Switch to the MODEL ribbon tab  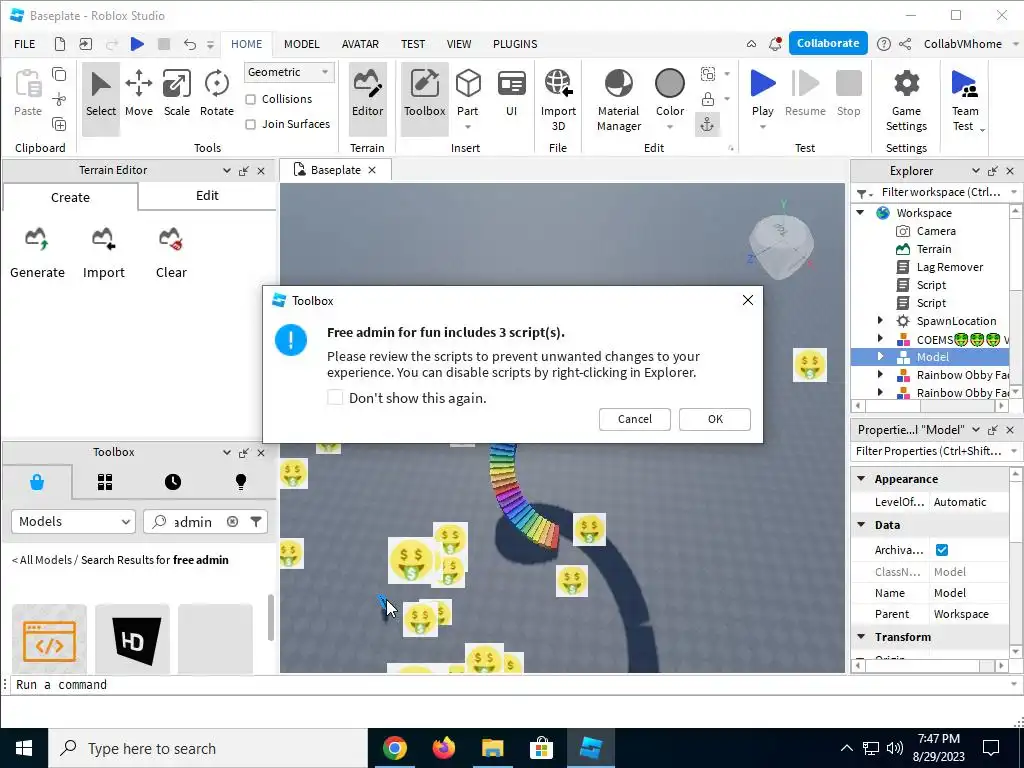coord(302,44)
